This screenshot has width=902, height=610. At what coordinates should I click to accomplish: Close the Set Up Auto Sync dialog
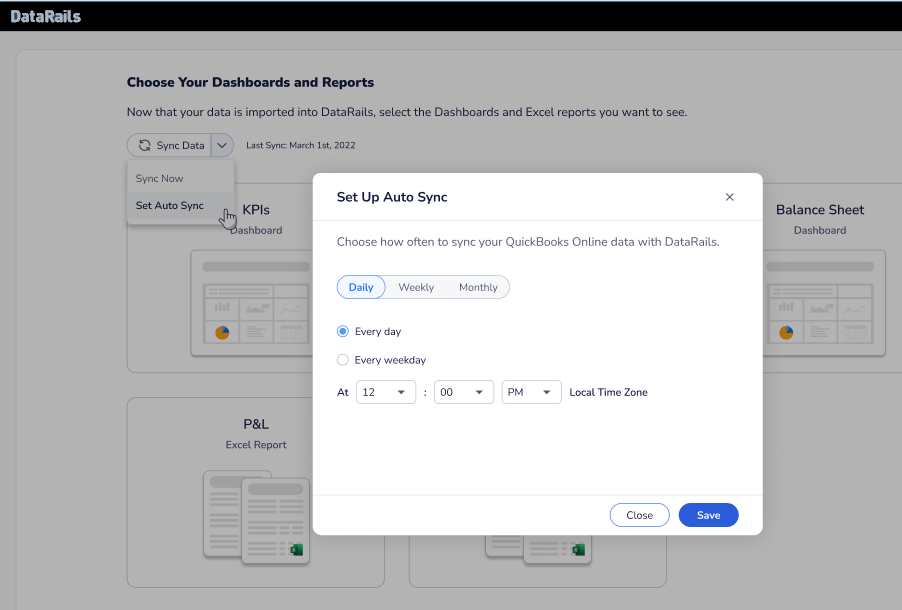[x=729, y=197]
